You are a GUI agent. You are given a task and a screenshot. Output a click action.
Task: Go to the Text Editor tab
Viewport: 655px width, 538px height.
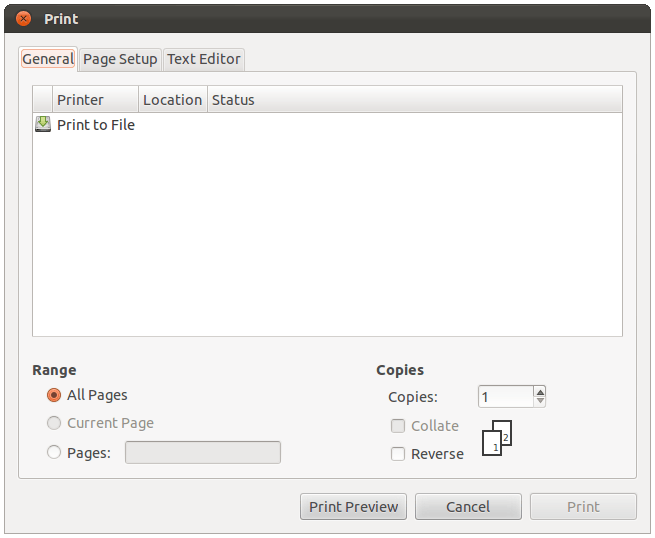pyautogui.click(x=204, y=59)
